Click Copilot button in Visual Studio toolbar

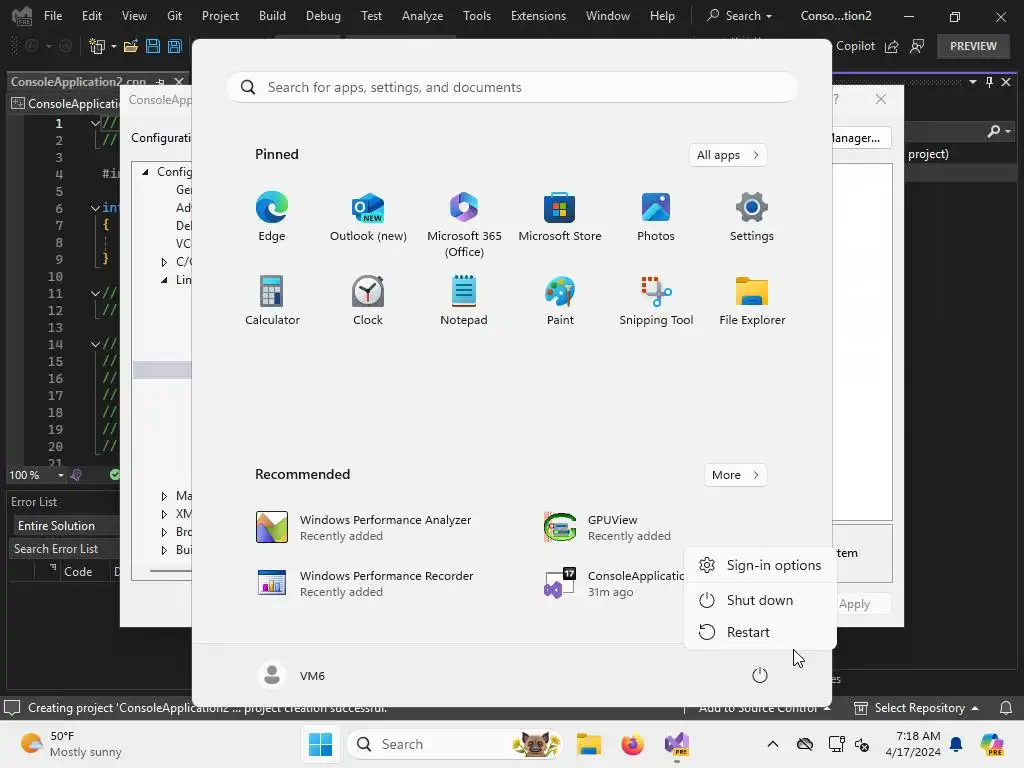(855, 46)
